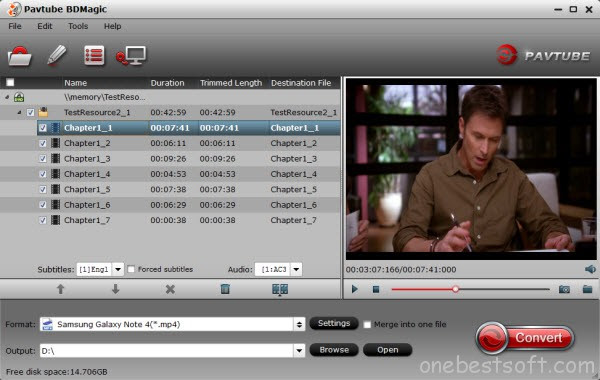Click the film icon of Chapter1_6
Image resolution: width=600 pixels, height=380 pixels.
point(55,205)
